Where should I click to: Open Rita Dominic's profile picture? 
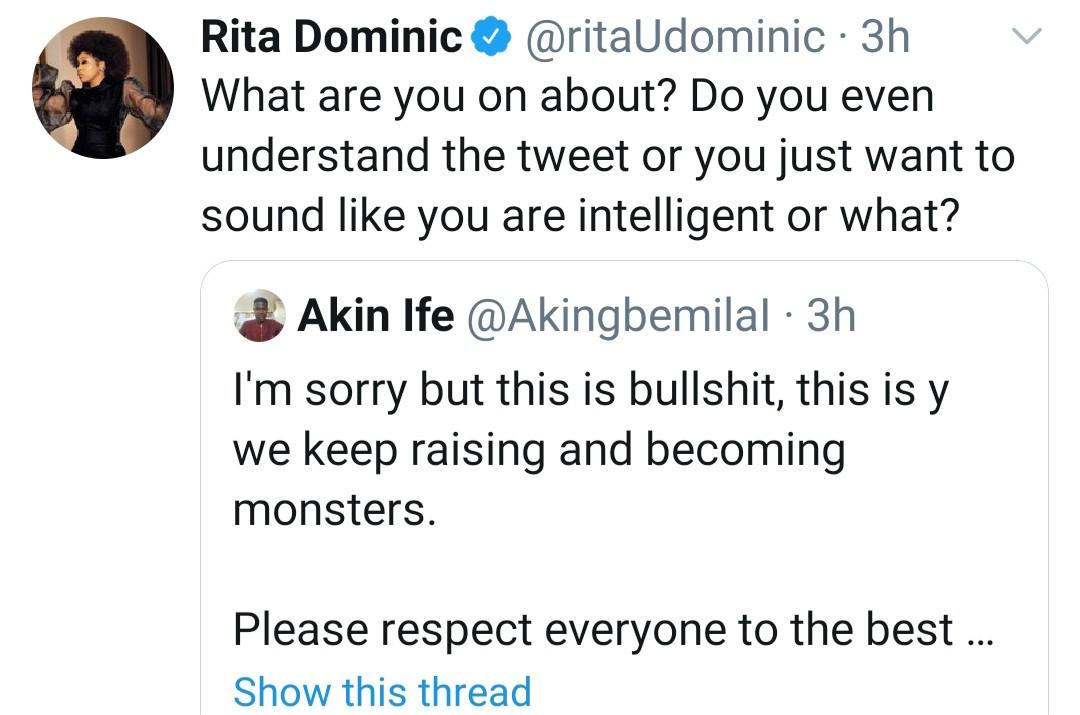point(102,89)
